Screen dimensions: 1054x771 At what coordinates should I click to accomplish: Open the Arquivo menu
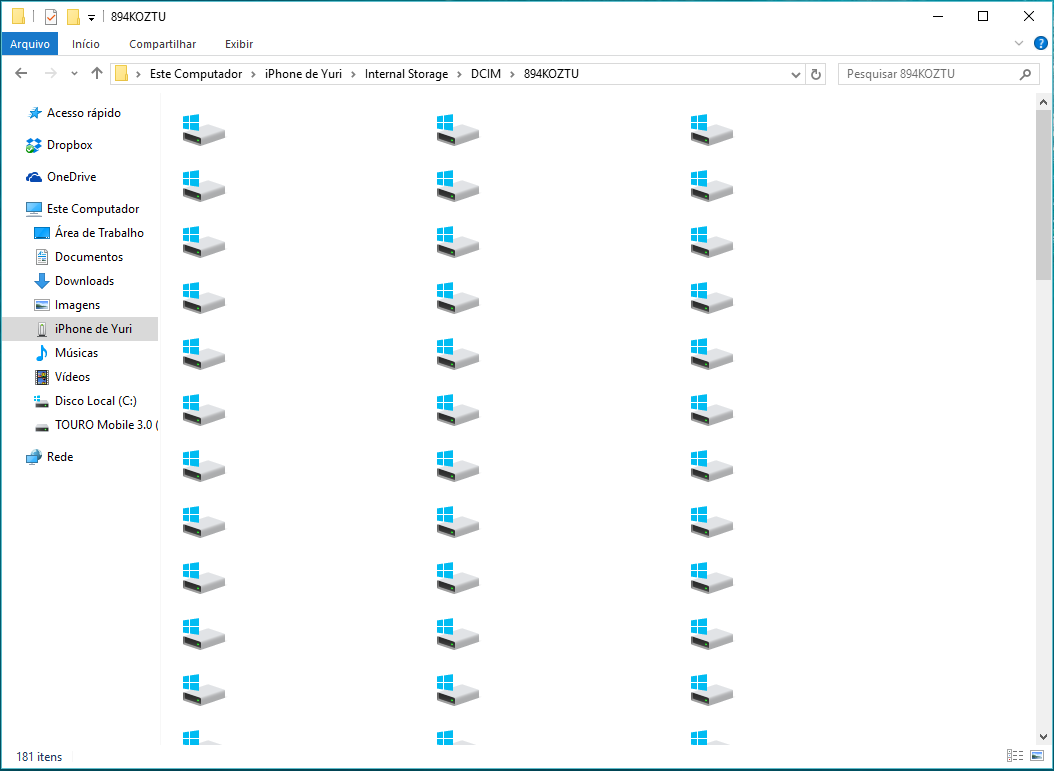30,44
